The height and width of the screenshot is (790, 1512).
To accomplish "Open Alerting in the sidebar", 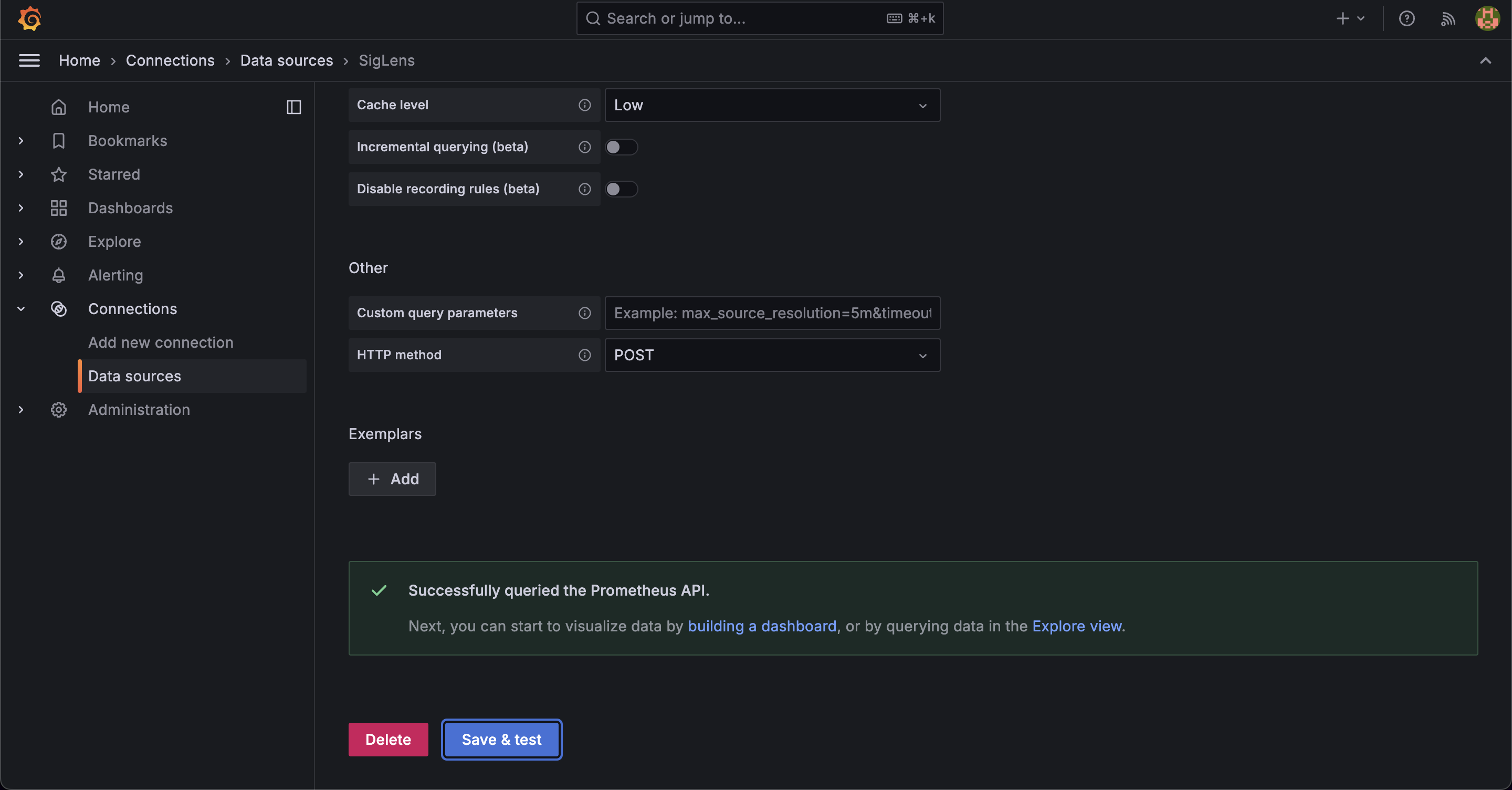I will [x=115, y=275].
